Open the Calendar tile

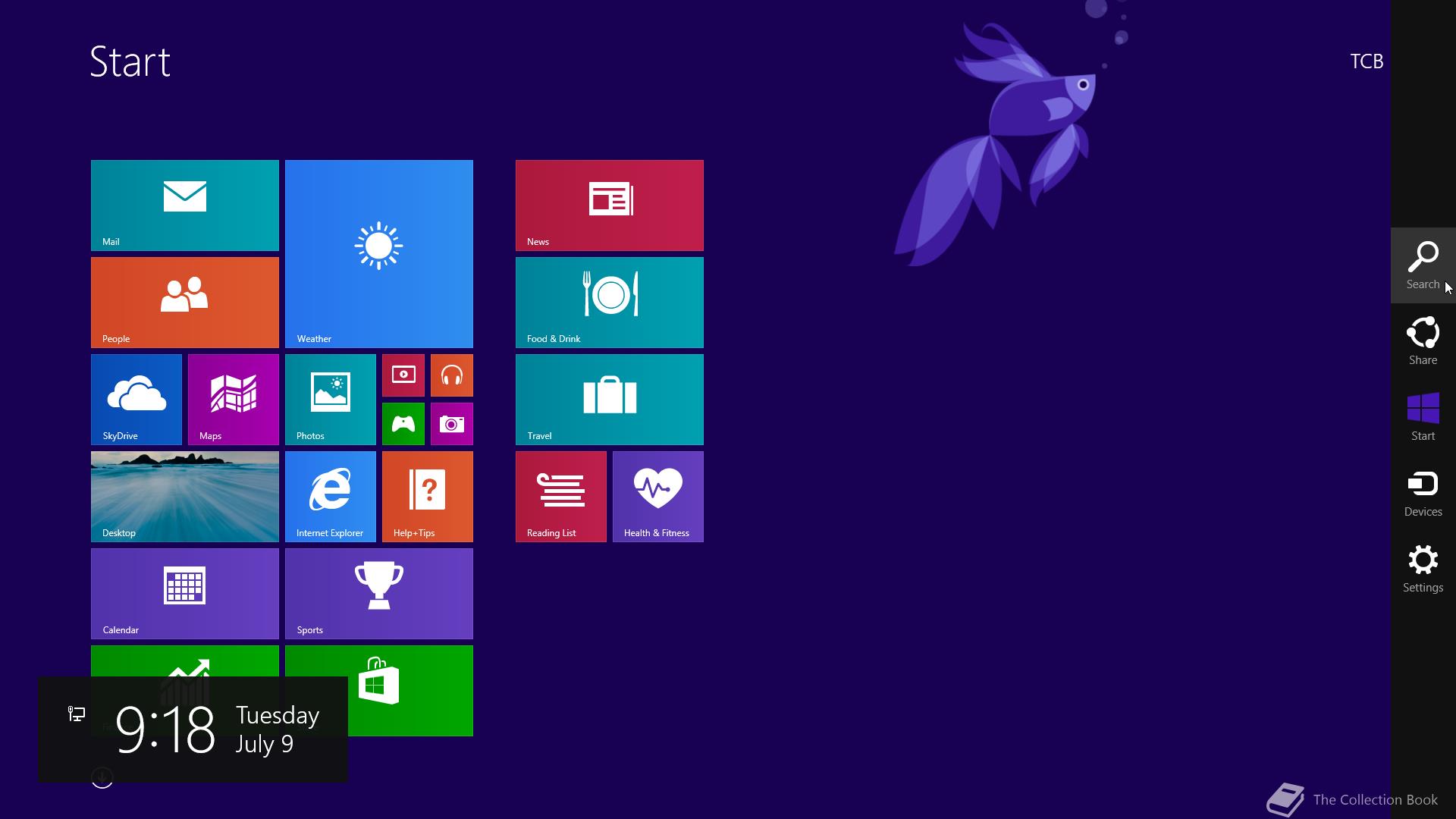coord(185,594)
